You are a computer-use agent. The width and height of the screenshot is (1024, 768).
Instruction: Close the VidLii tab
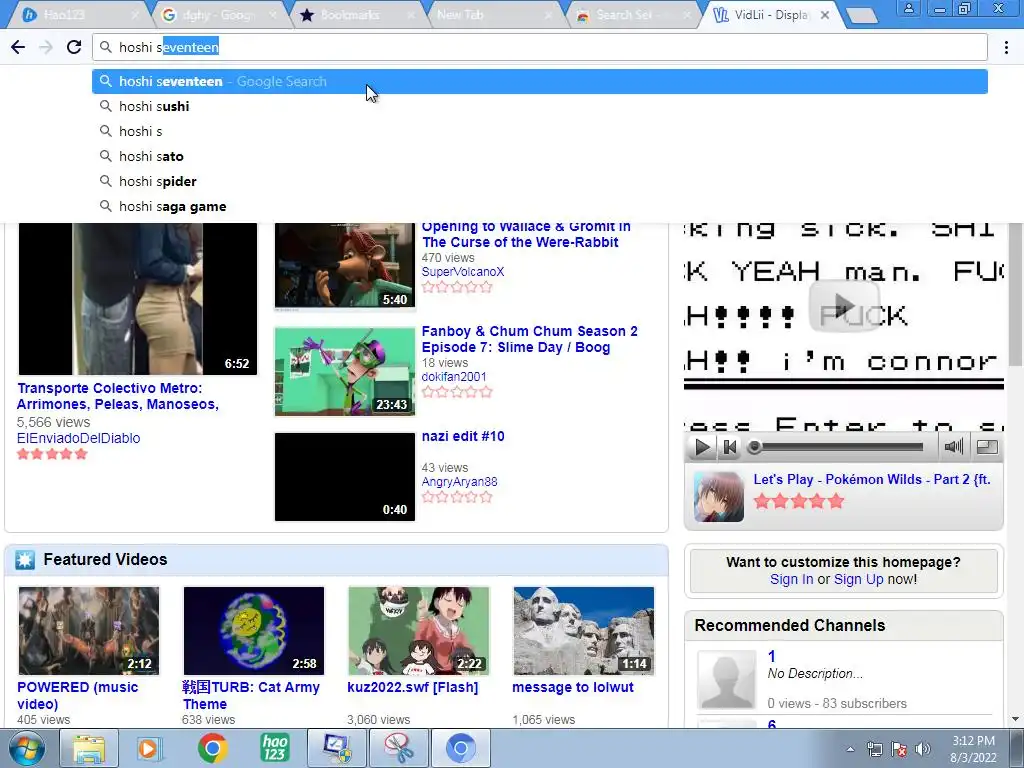[825, 15]
